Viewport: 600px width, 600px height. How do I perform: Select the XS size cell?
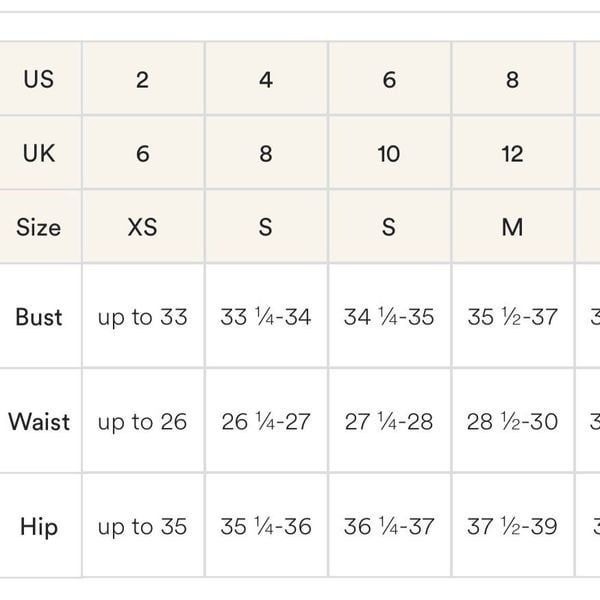(143, 227)
